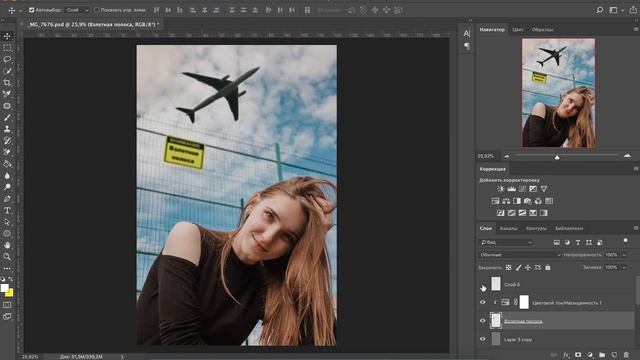Select the History Brush tool
Image resolution: width=640 pixels, height=360 pixels.
(x=7, y=141)
